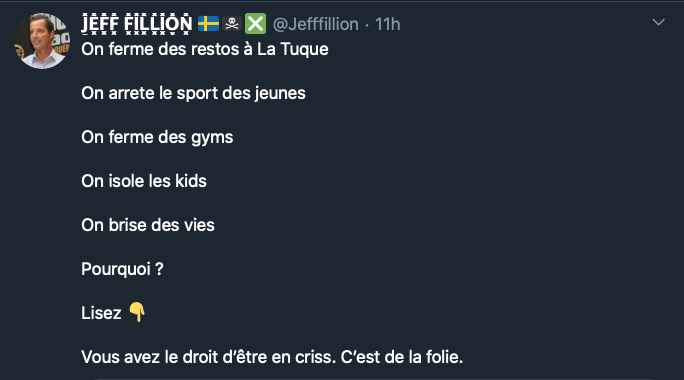684x380 pixels.
Task: Expand the tweet options chevron menu
Action: 658,22
